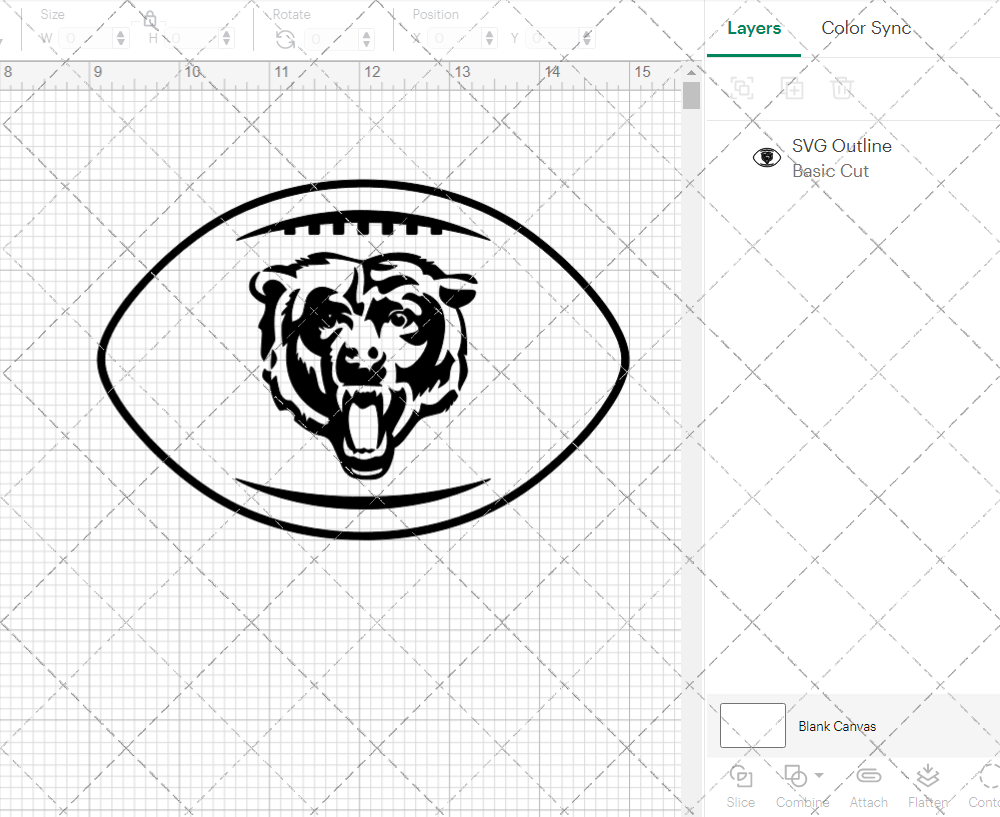The width and height of the screenshot is (1000, 817).
Task: Click the Slice tool icon
Action: tap(741, 777)
